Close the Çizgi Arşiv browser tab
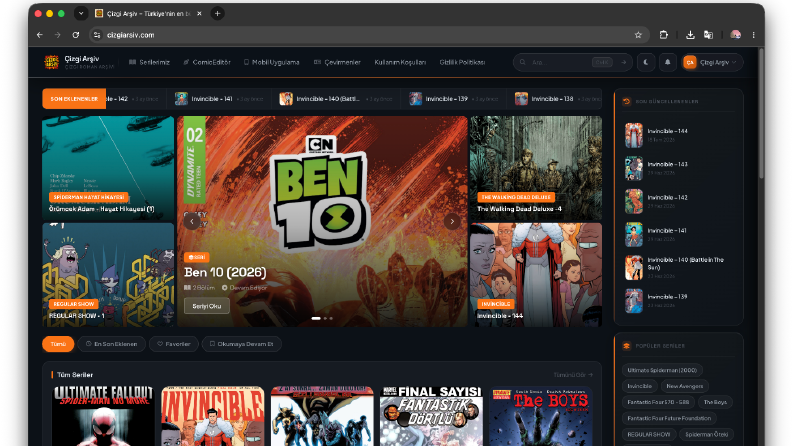Viewport: 793px width, 446px height. (x=199, y=14)
